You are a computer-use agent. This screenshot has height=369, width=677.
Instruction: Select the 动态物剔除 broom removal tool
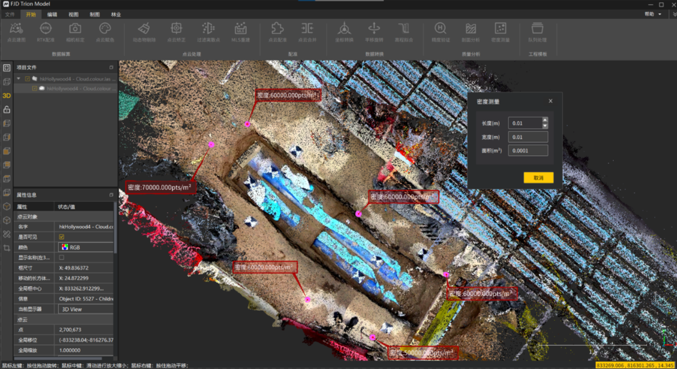tap(144, 32)
